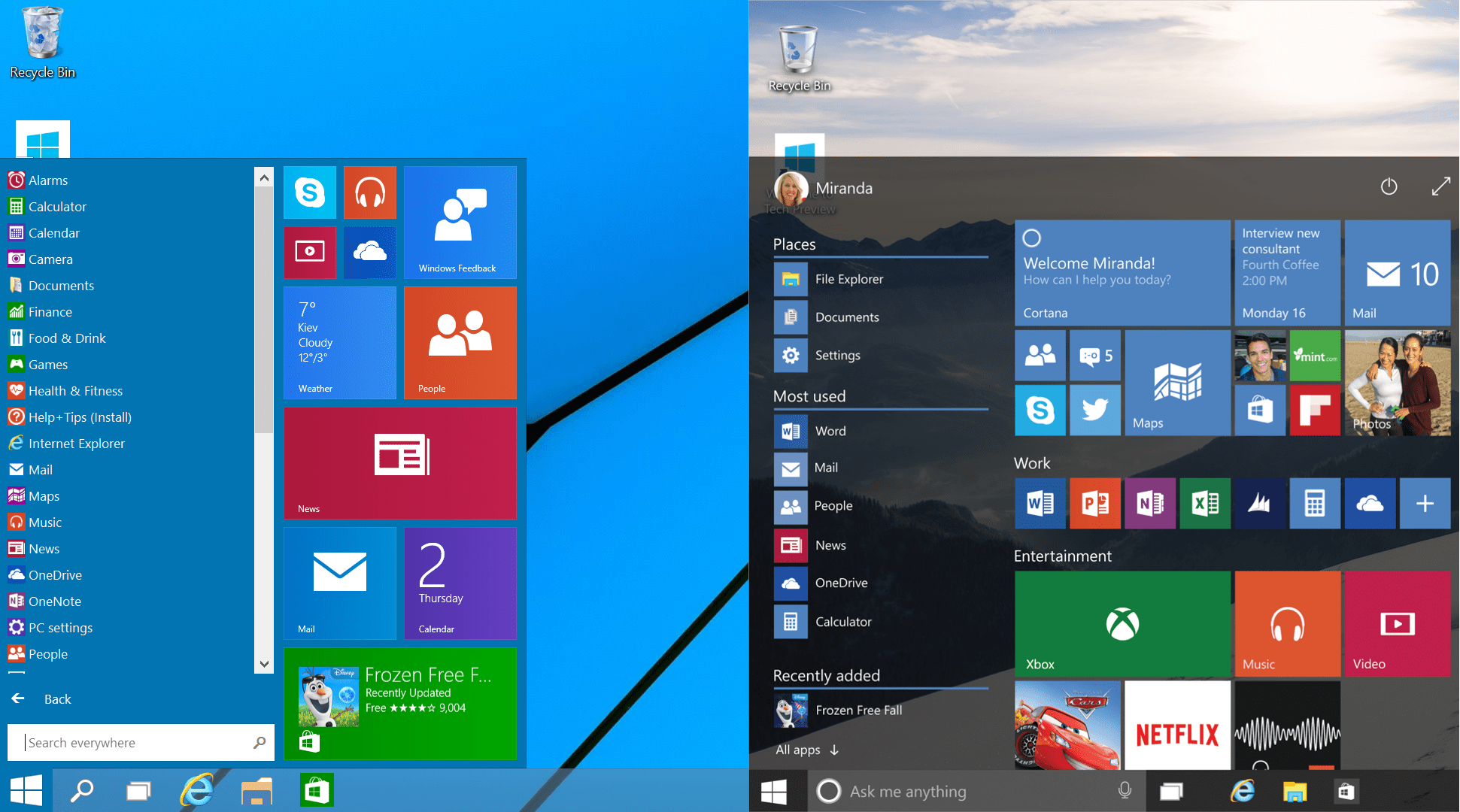The image size is (1460, 812).
Task: Click the power button near Miranda
Action: tap(1389, 186)
